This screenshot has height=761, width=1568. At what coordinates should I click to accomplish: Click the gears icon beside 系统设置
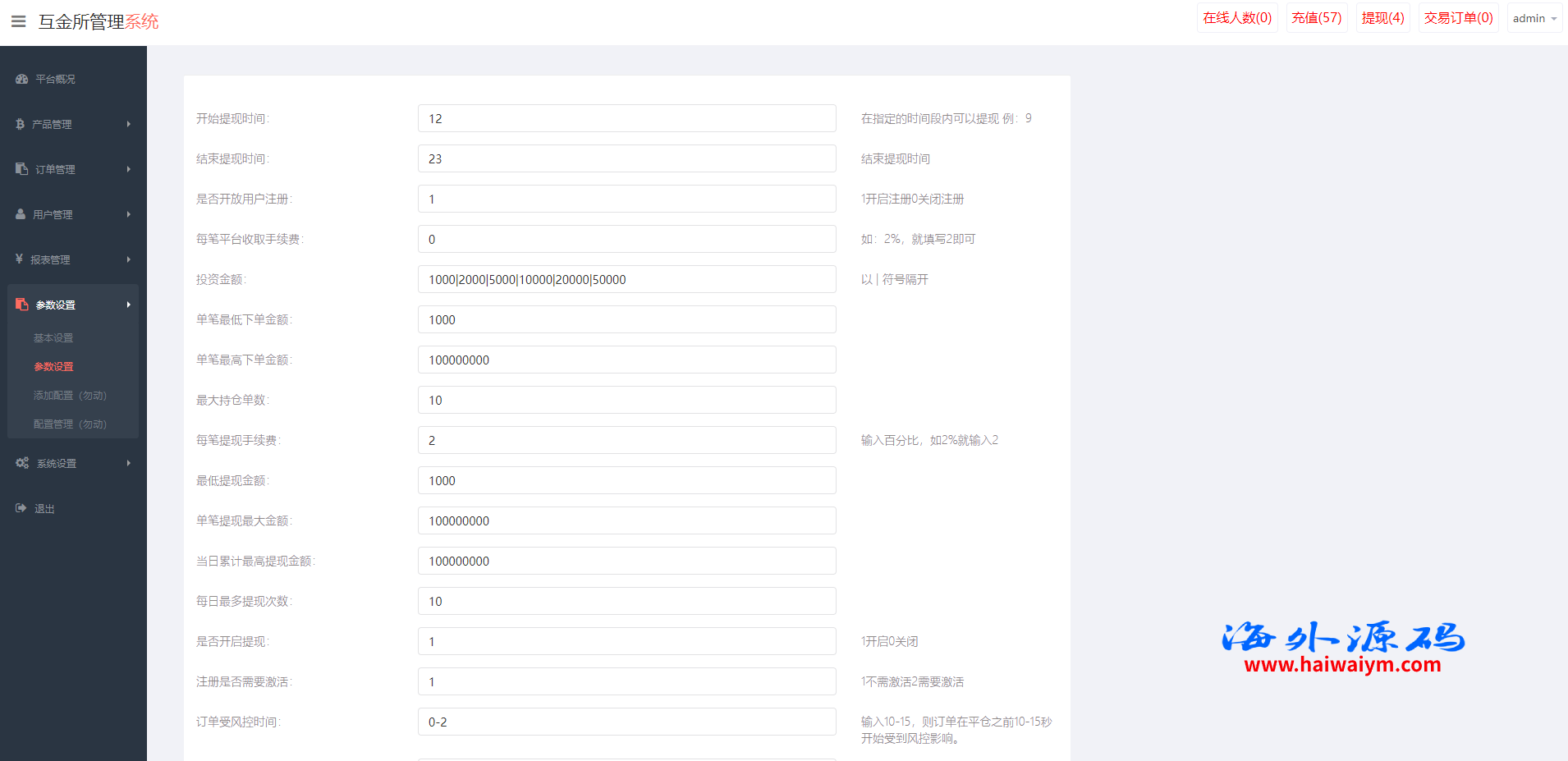[22, 463]
